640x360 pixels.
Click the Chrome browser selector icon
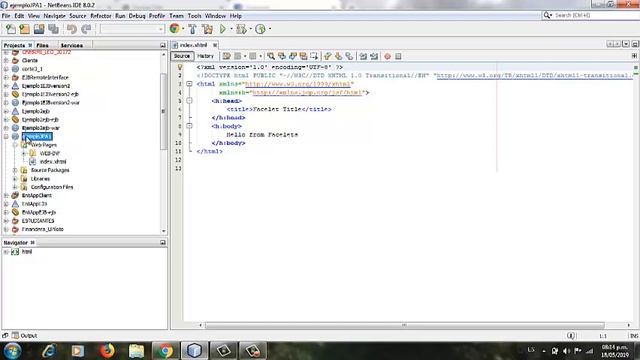tap(174, 29)
